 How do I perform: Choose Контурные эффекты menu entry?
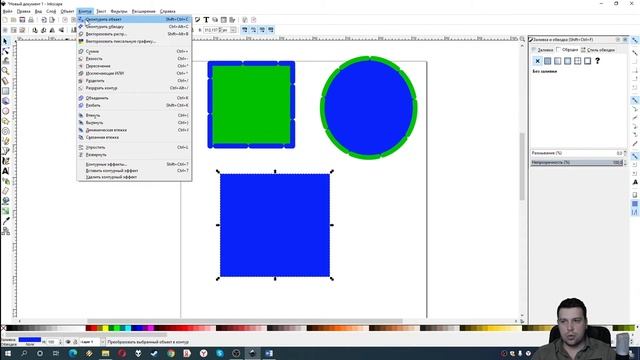[x=134, y=164]
